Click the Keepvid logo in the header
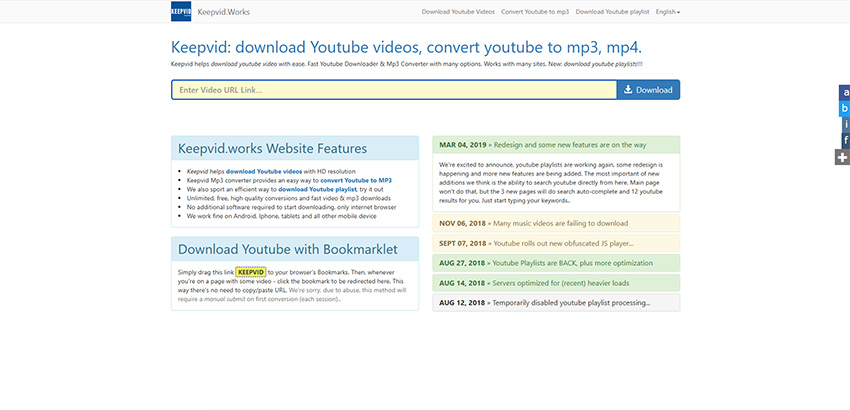The image size is (850, 410). pos(182,12)
